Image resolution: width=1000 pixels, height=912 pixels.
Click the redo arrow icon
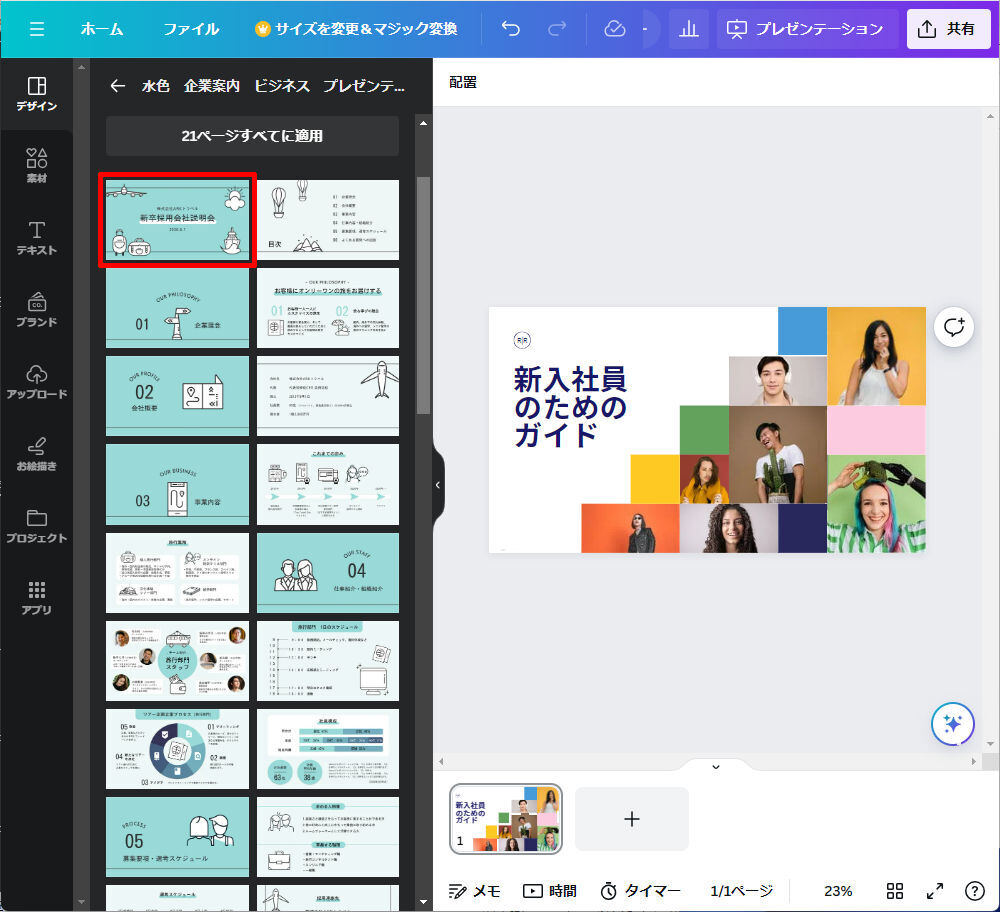[557, 29]
